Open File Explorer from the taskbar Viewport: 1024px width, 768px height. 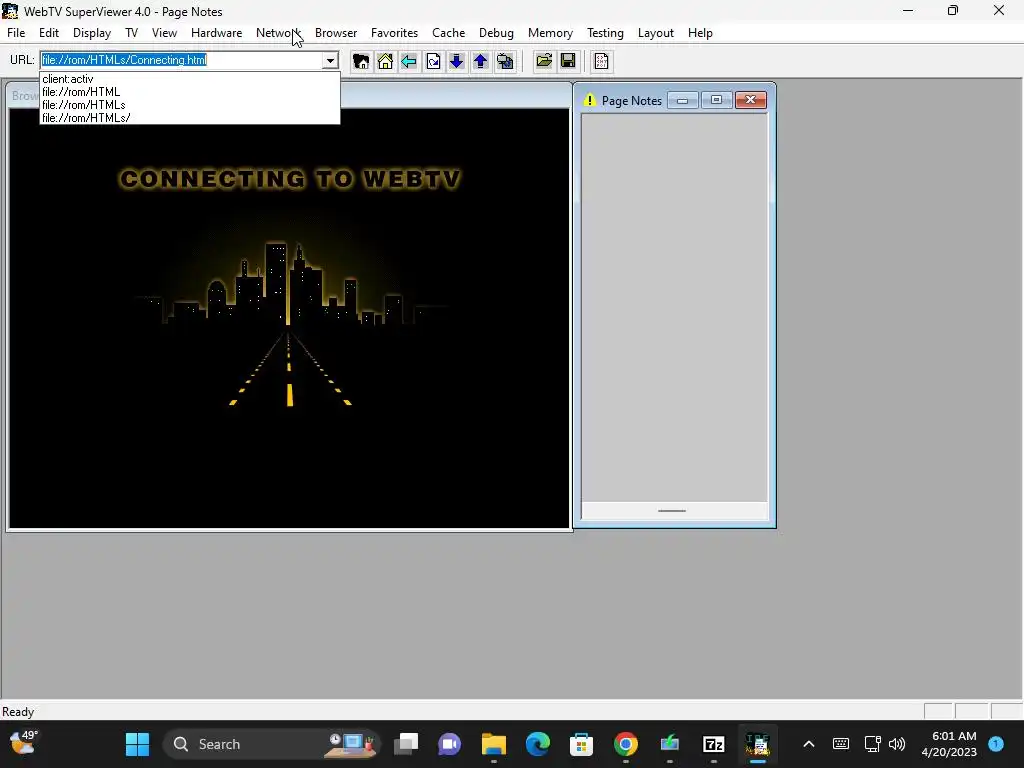[x=494, y=744]
